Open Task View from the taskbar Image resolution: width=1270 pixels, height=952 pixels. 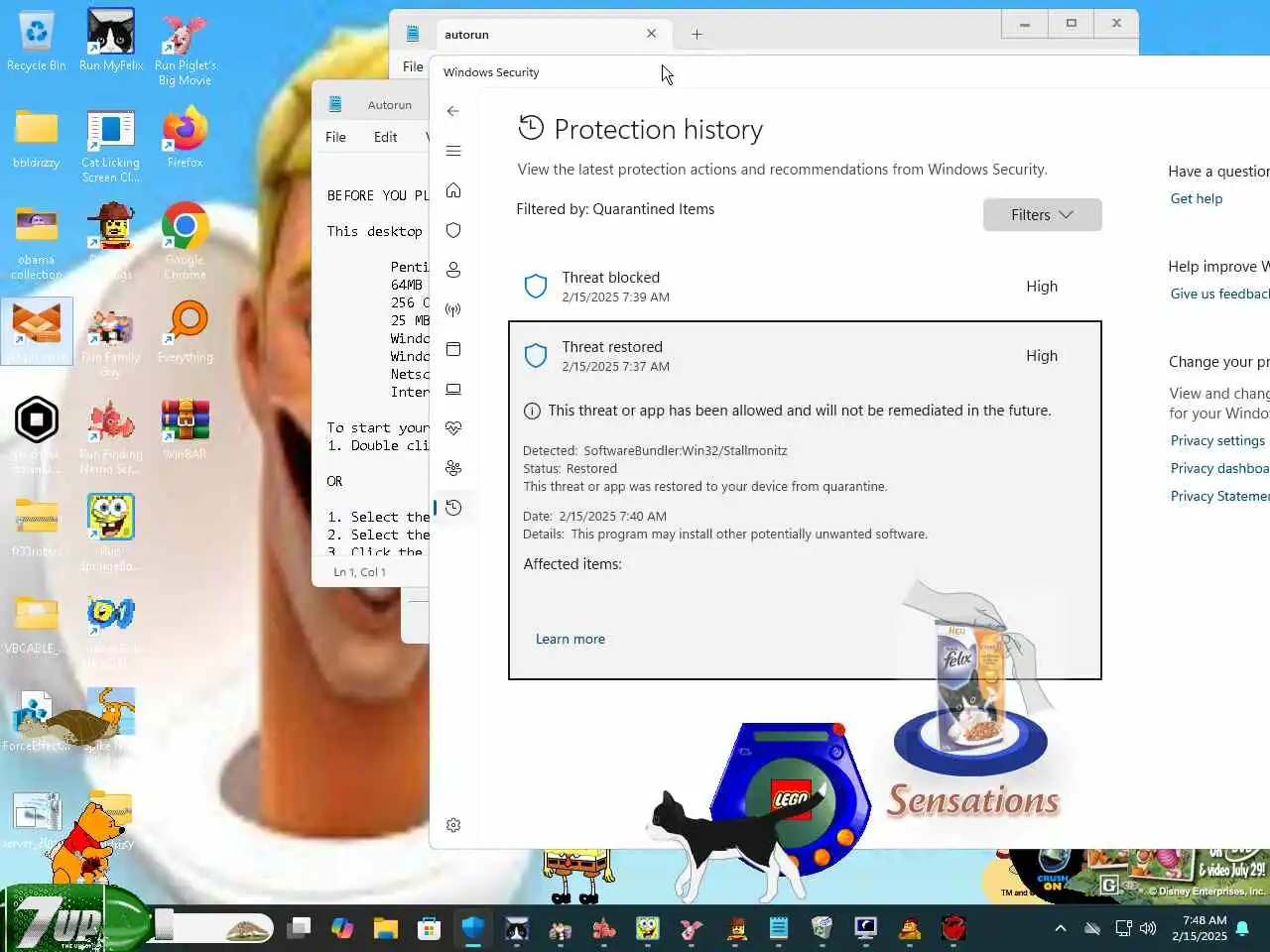(x=299, y=928)
